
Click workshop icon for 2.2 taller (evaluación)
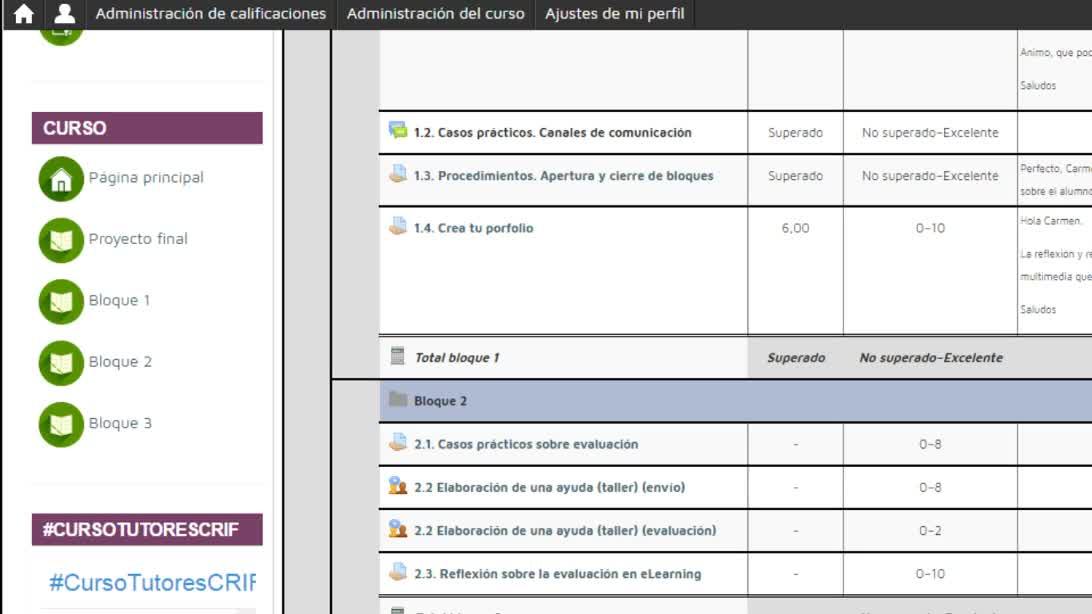[398, 528]
